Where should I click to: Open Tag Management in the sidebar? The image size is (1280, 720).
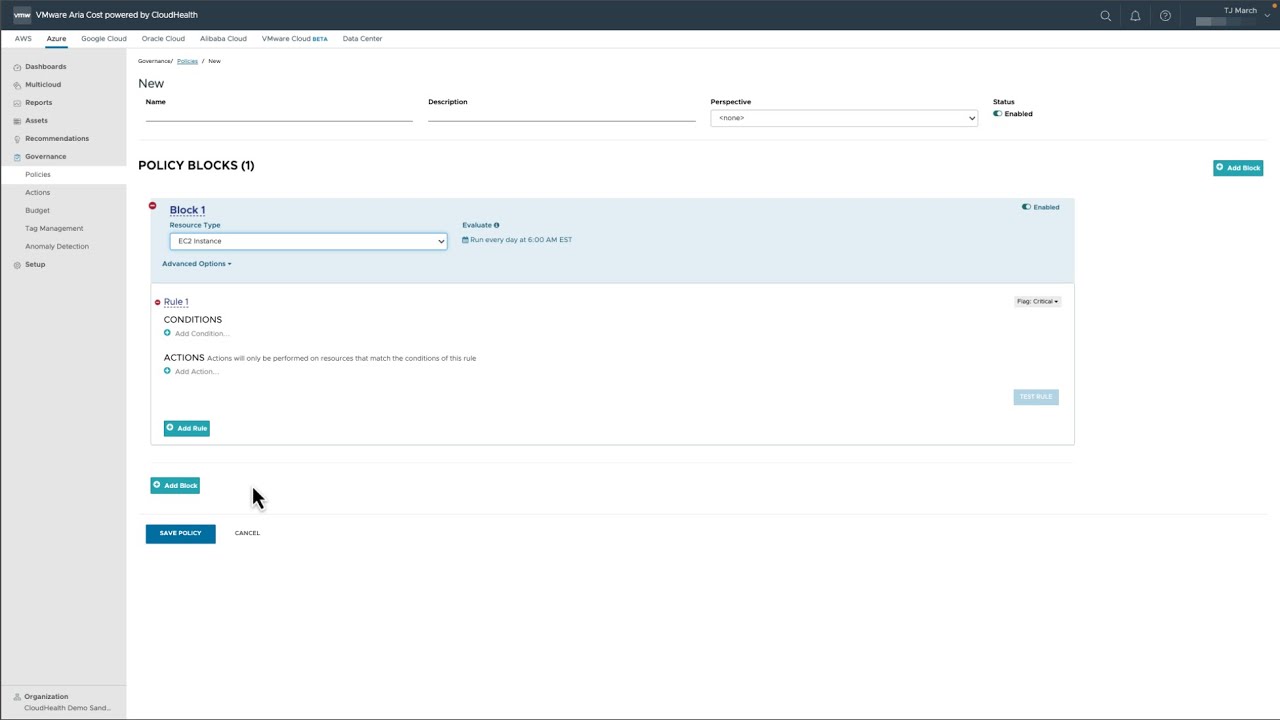[x=54, y=229]
